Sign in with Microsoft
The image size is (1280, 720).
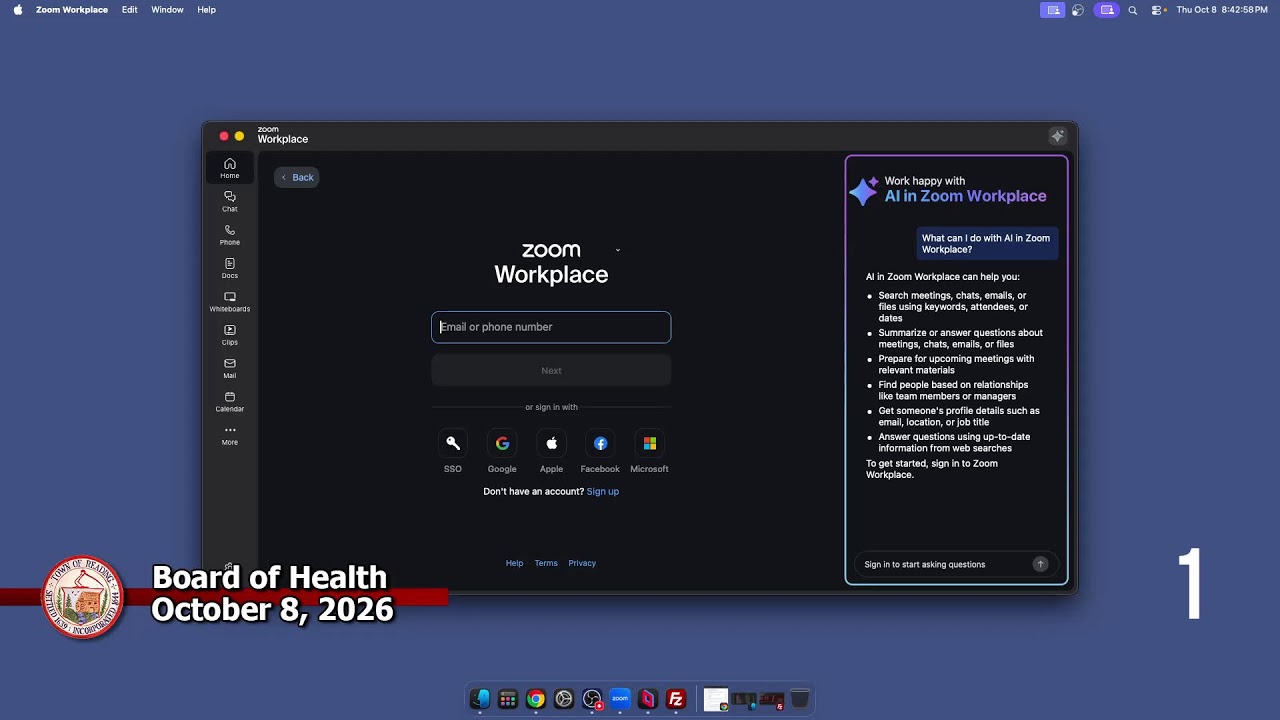[x=649, y=443]
